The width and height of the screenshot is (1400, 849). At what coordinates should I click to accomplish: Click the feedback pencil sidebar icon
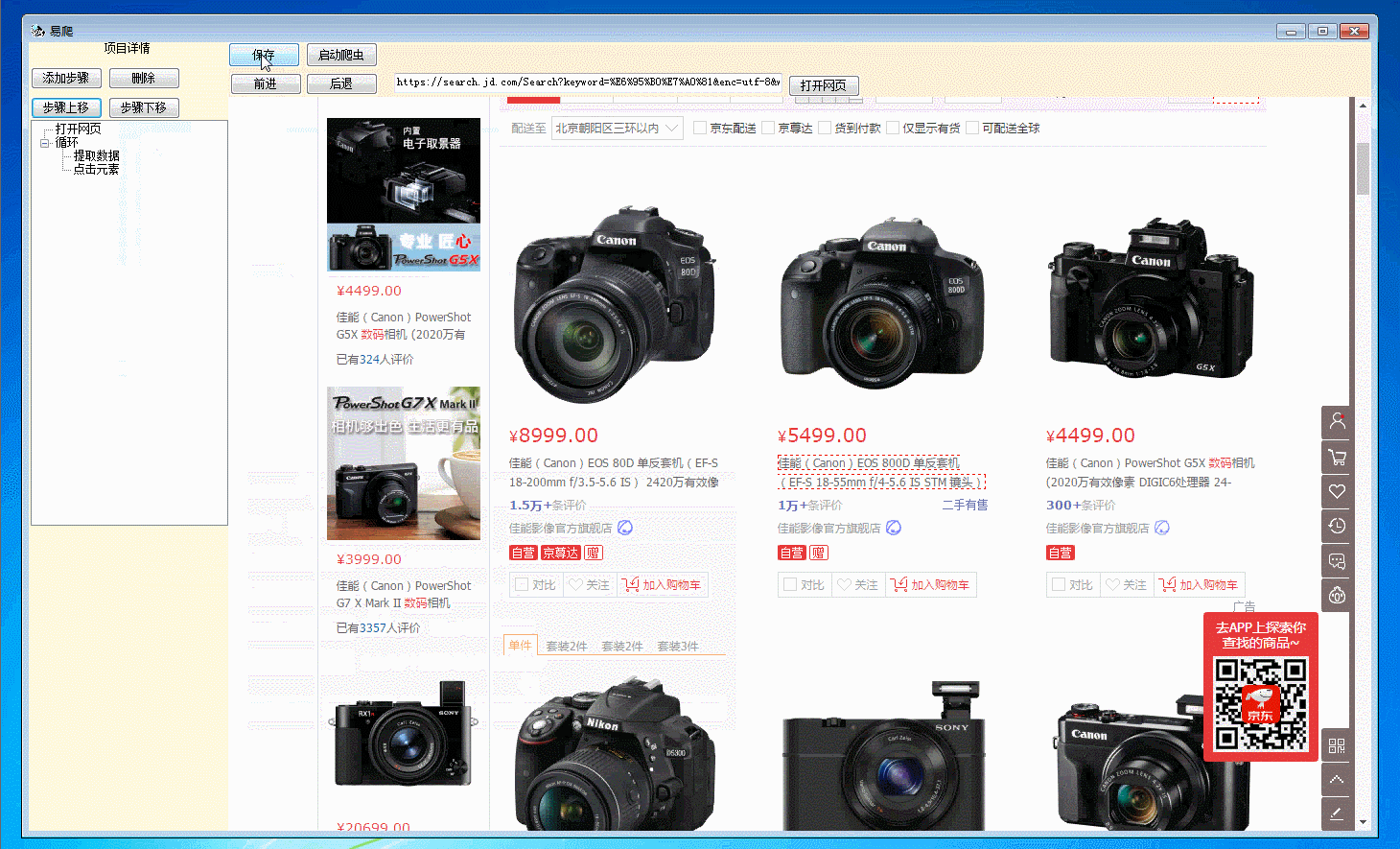pos(1337,814)
